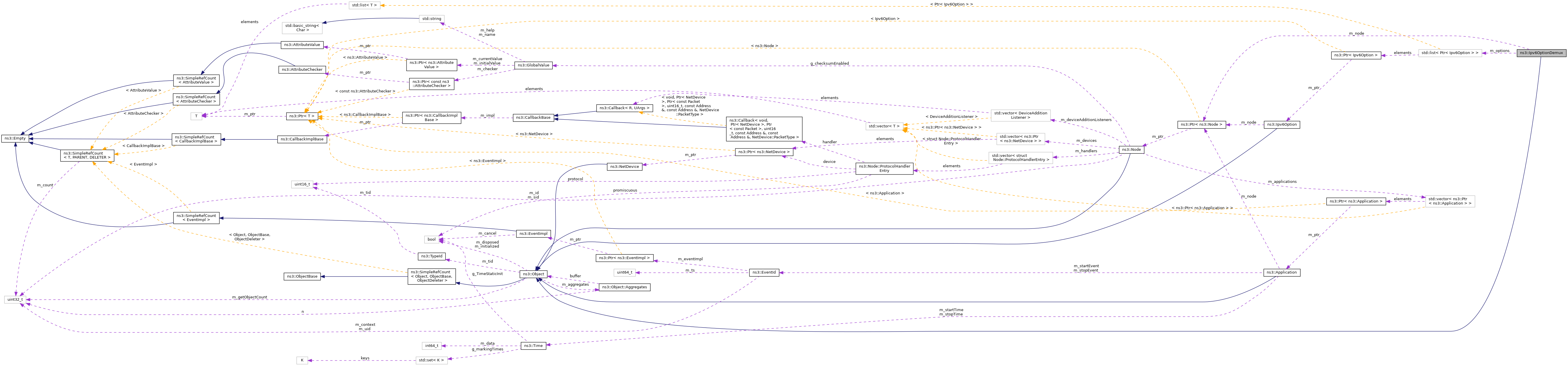Click the std::set< K > node
This screenshot has height=366, width=1568.
tap(432, 361)
